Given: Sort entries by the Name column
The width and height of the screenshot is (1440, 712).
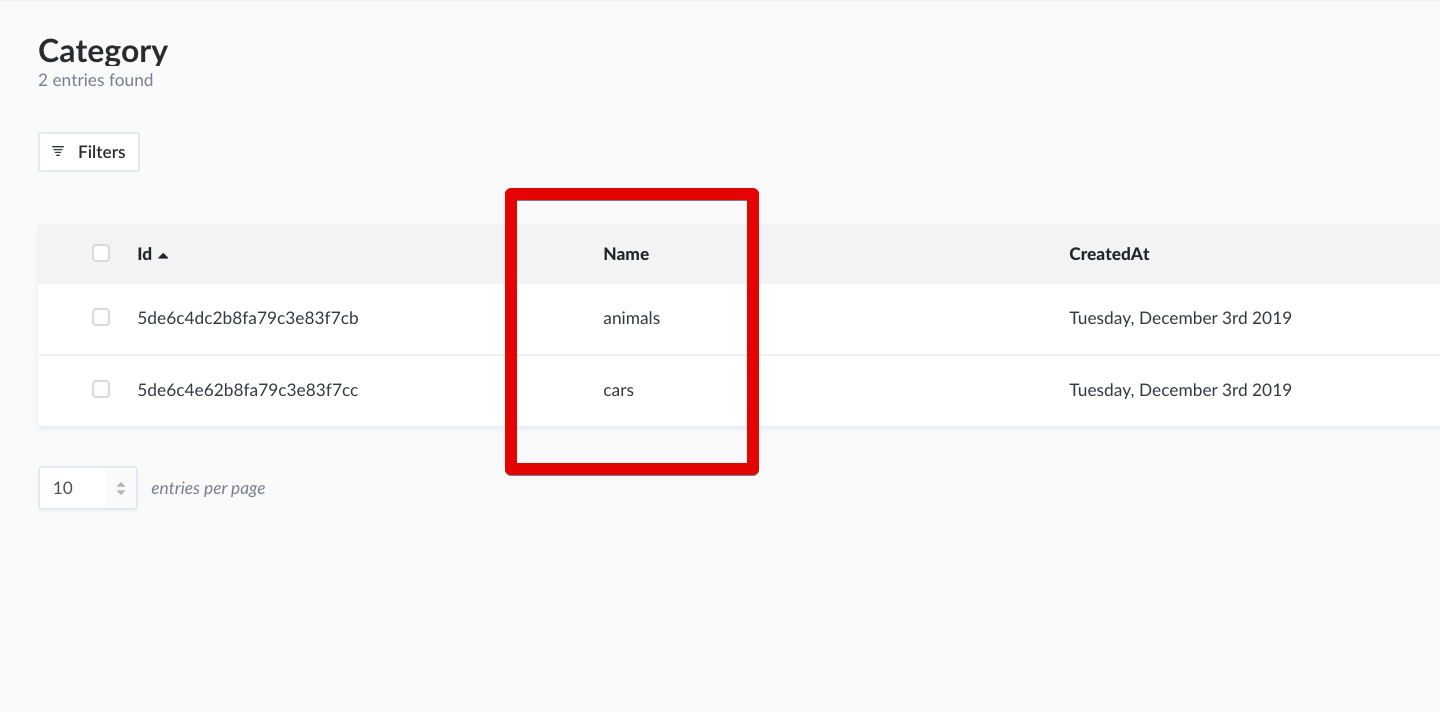Looking at the screenshot, I should 625,253.
